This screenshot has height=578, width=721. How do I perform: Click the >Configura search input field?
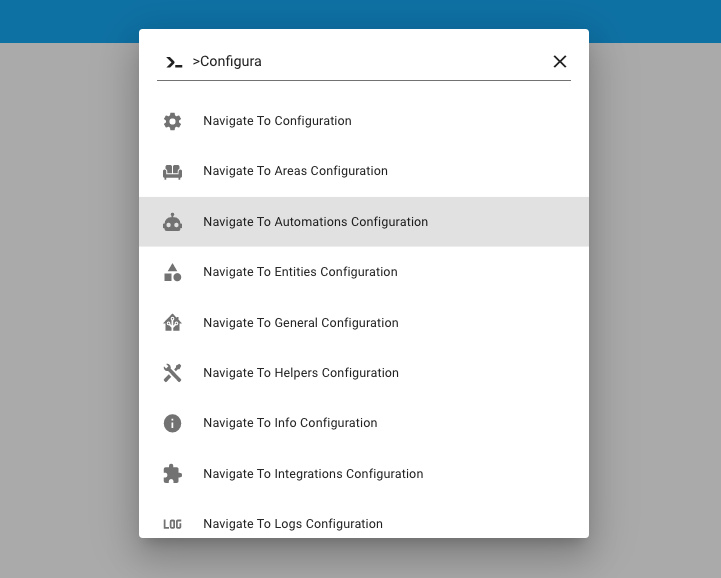click(x=368, y=62)
